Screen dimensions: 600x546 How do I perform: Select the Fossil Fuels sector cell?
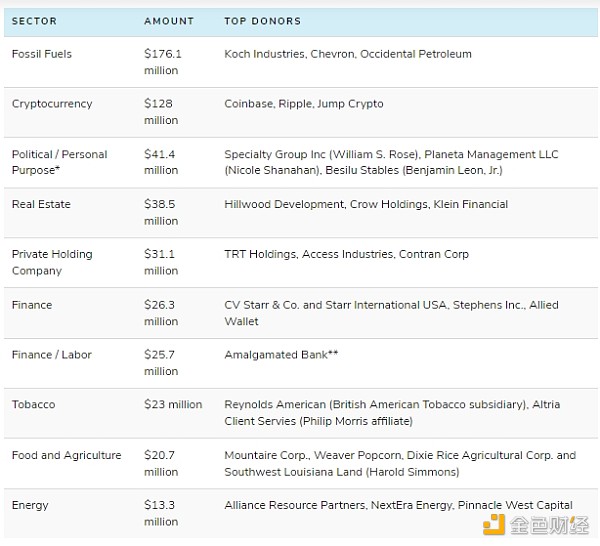[x=42, y=54]
